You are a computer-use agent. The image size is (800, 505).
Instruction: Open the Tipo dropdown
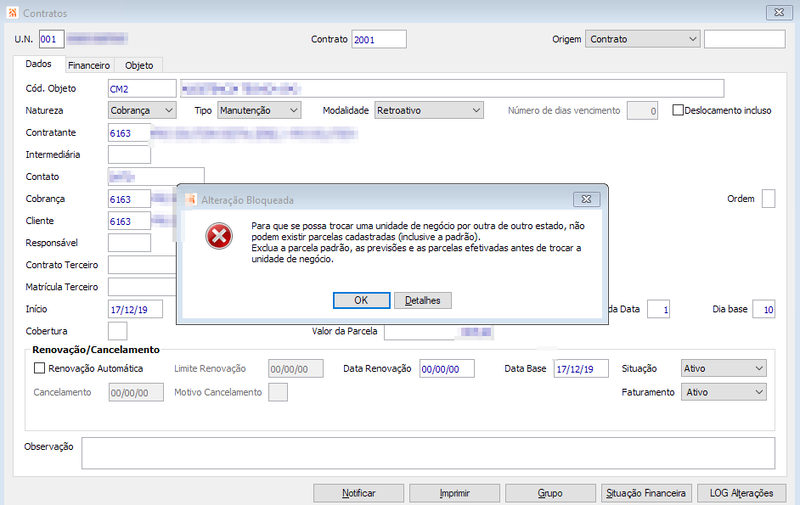(x=259, y=110)
